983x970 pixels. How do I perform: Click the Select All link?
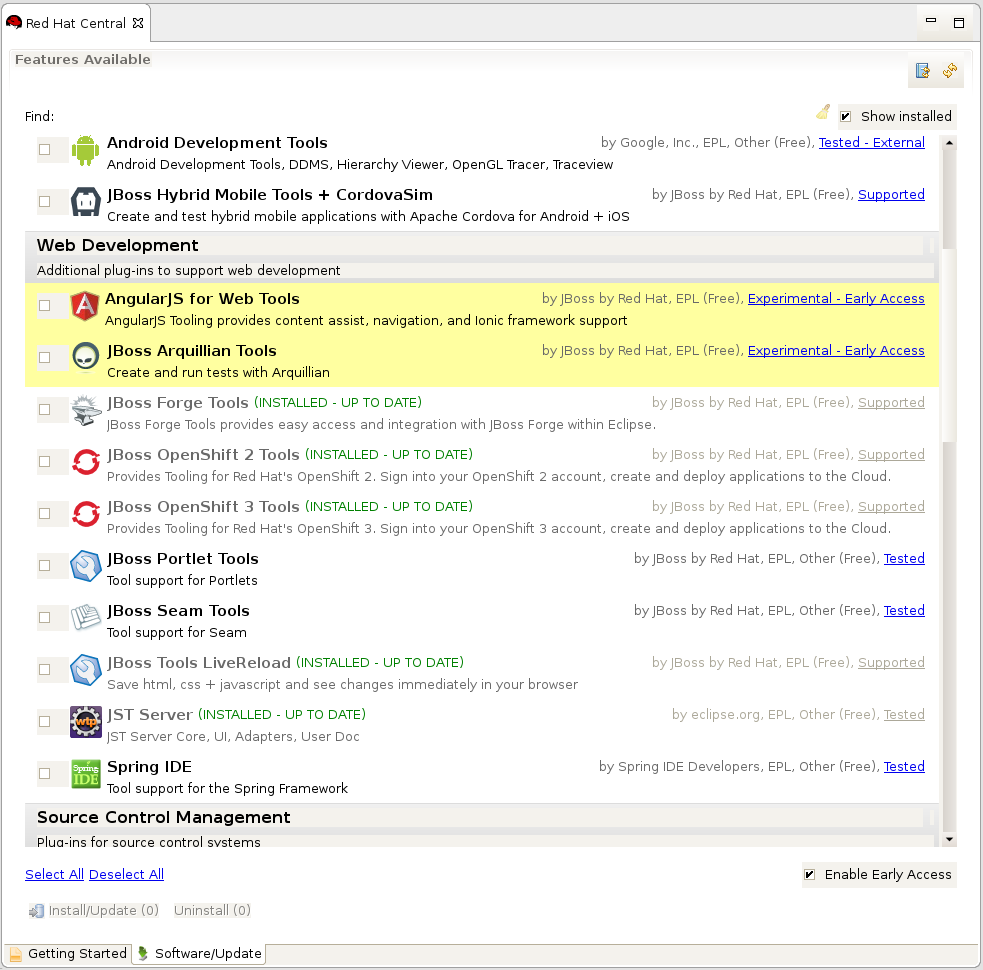(54, 875)
